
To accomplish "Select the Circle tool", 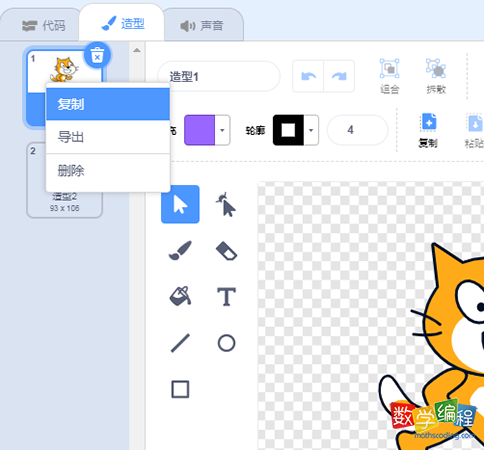I will (226, 343).
